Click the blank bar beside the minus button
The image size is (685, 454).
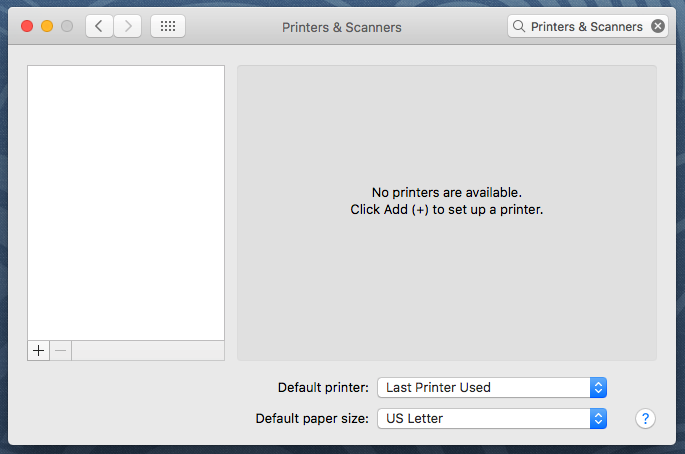click(x=148, y=351)
